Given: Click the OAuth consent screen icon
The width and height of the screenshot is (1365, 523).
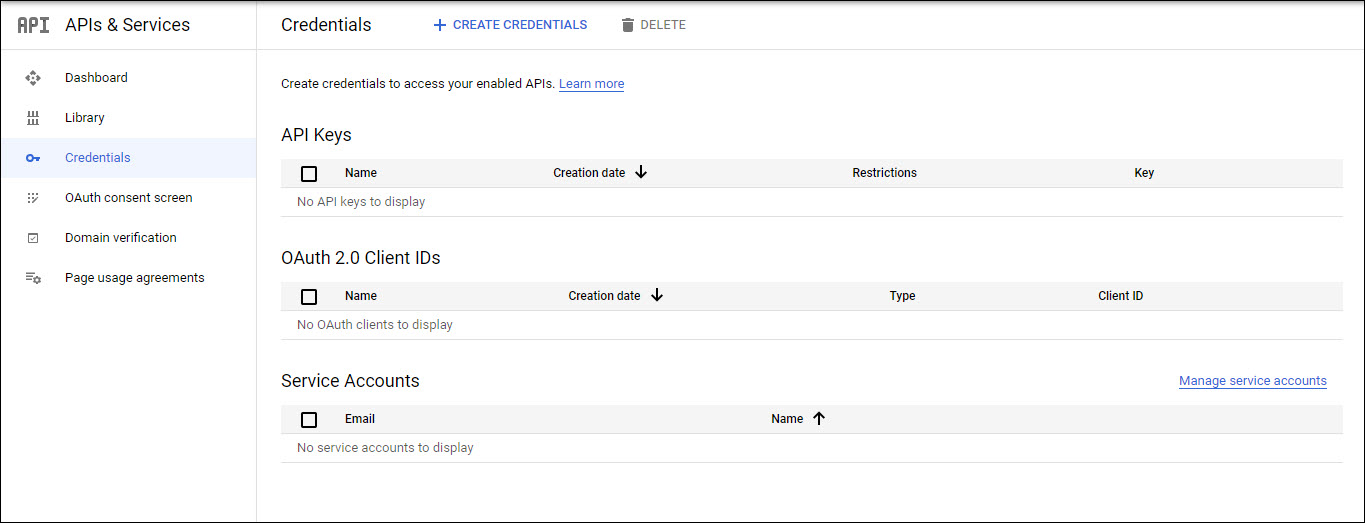Looking at the screenshot, I should tap(33, 198).
